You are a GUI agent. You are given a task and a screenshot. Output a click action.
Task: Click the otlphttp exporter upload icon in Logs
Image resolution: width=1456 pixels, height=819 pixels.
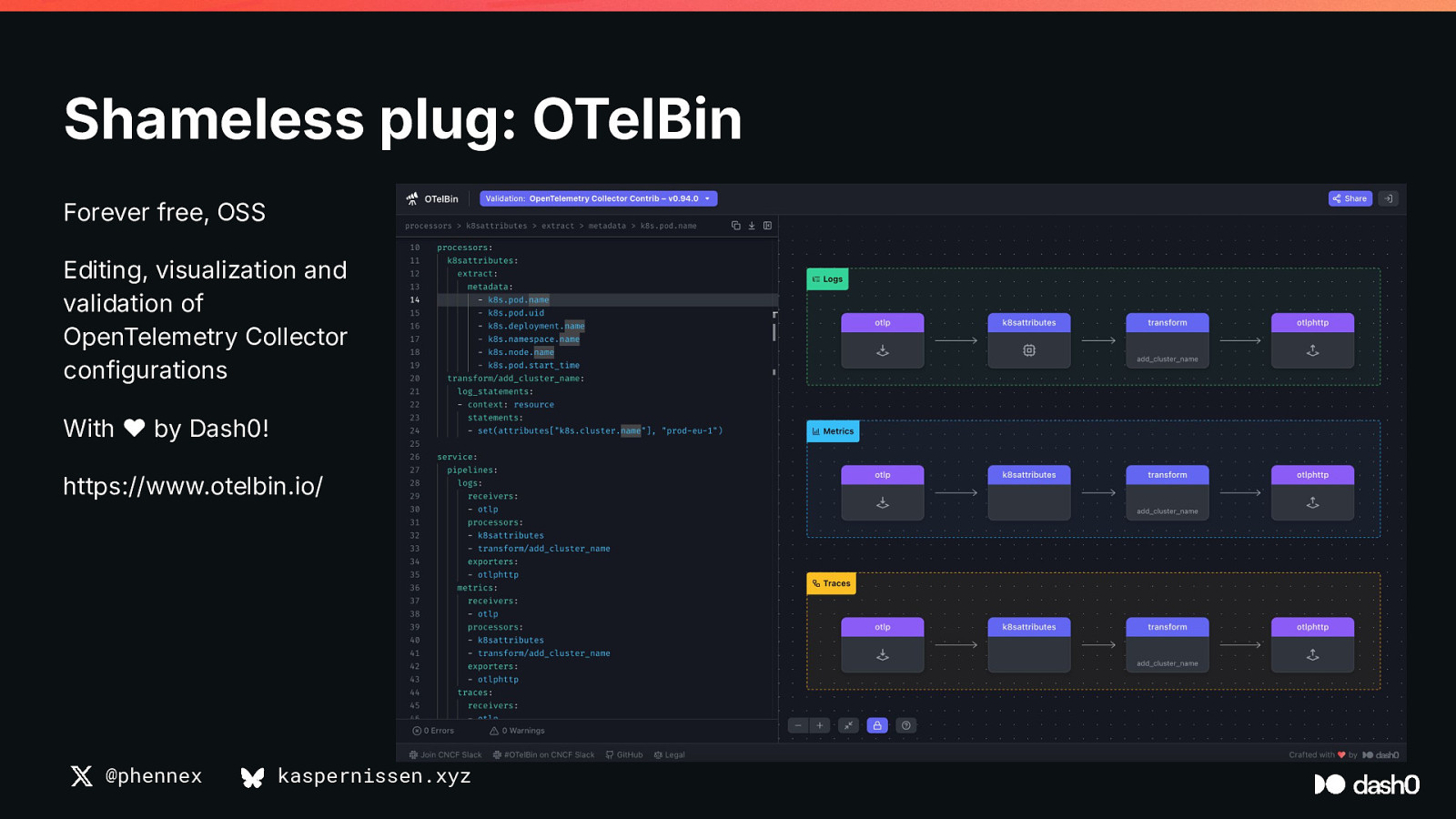point(1313,350)
